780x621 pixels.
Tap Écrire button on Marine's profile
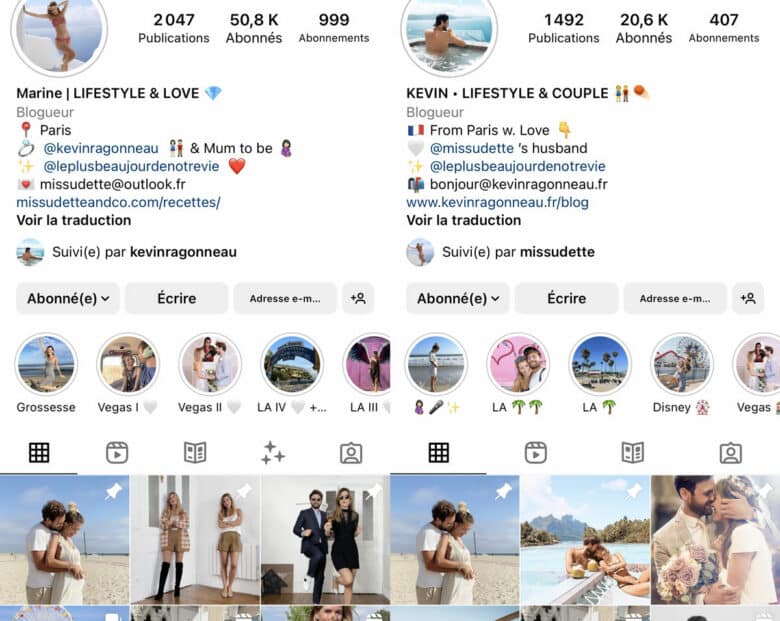[177, 299]
